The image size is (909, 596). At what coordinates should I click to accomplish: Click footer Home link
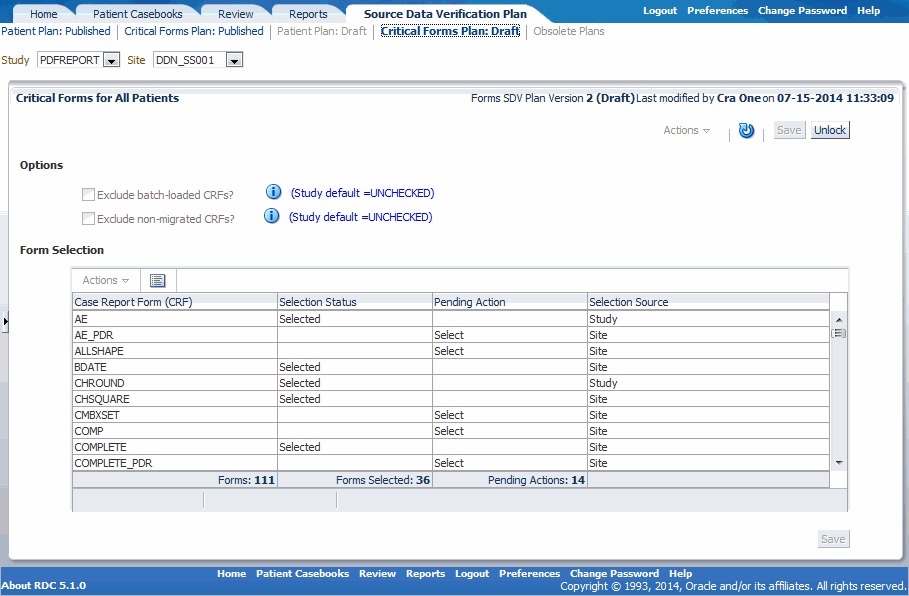pos(231,573)
